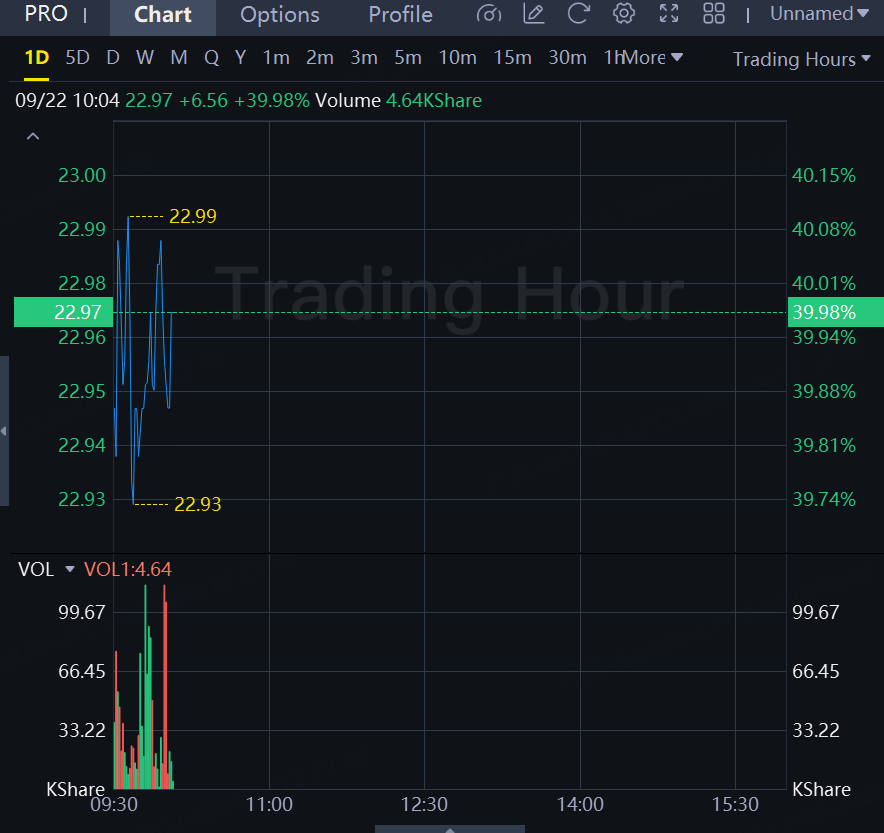This screenshot has width=884, height=833.
Task: Select the drawing pencil tool icon
Action: click(x=533, y=14)
